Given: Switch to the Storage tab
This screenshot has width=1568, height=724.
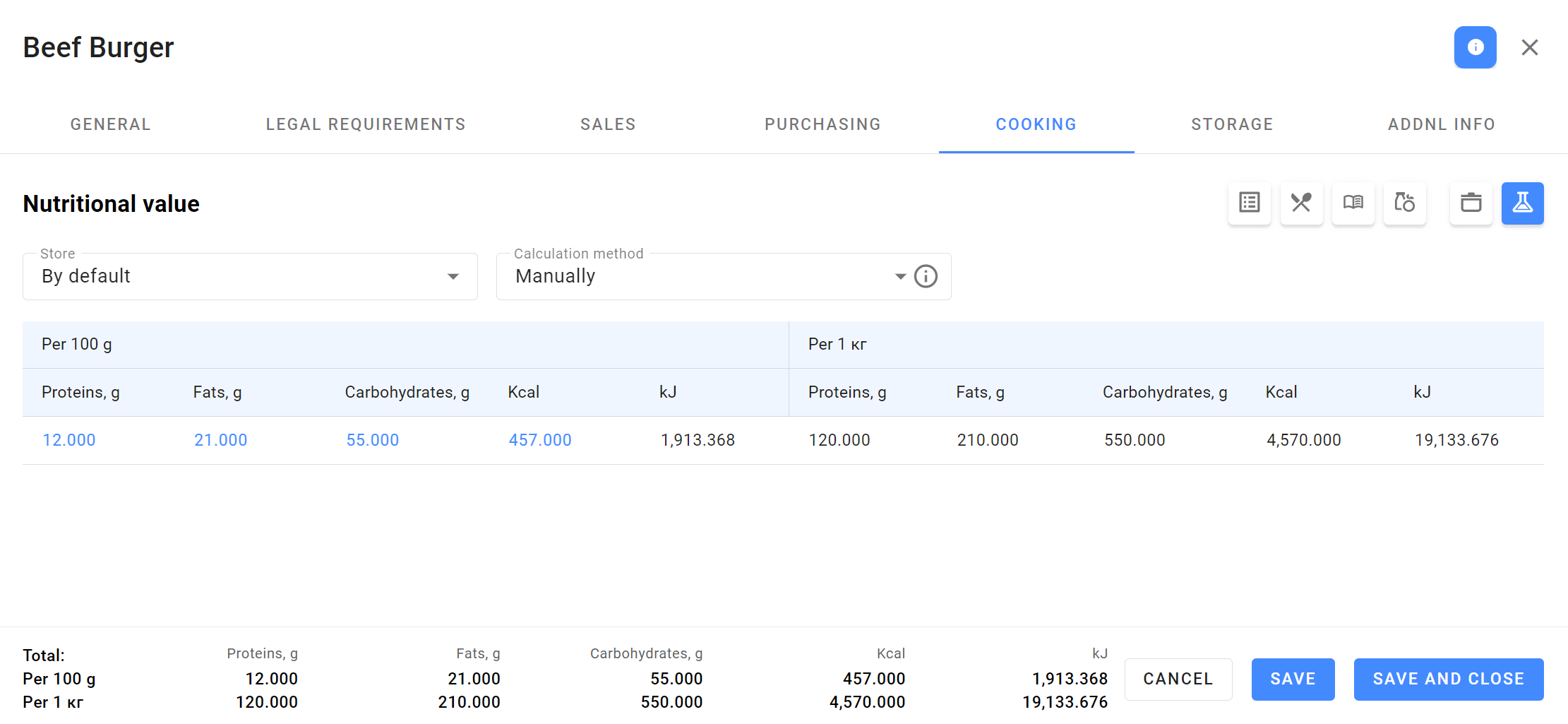Looking at the screenshot, I should (1232, 124).
